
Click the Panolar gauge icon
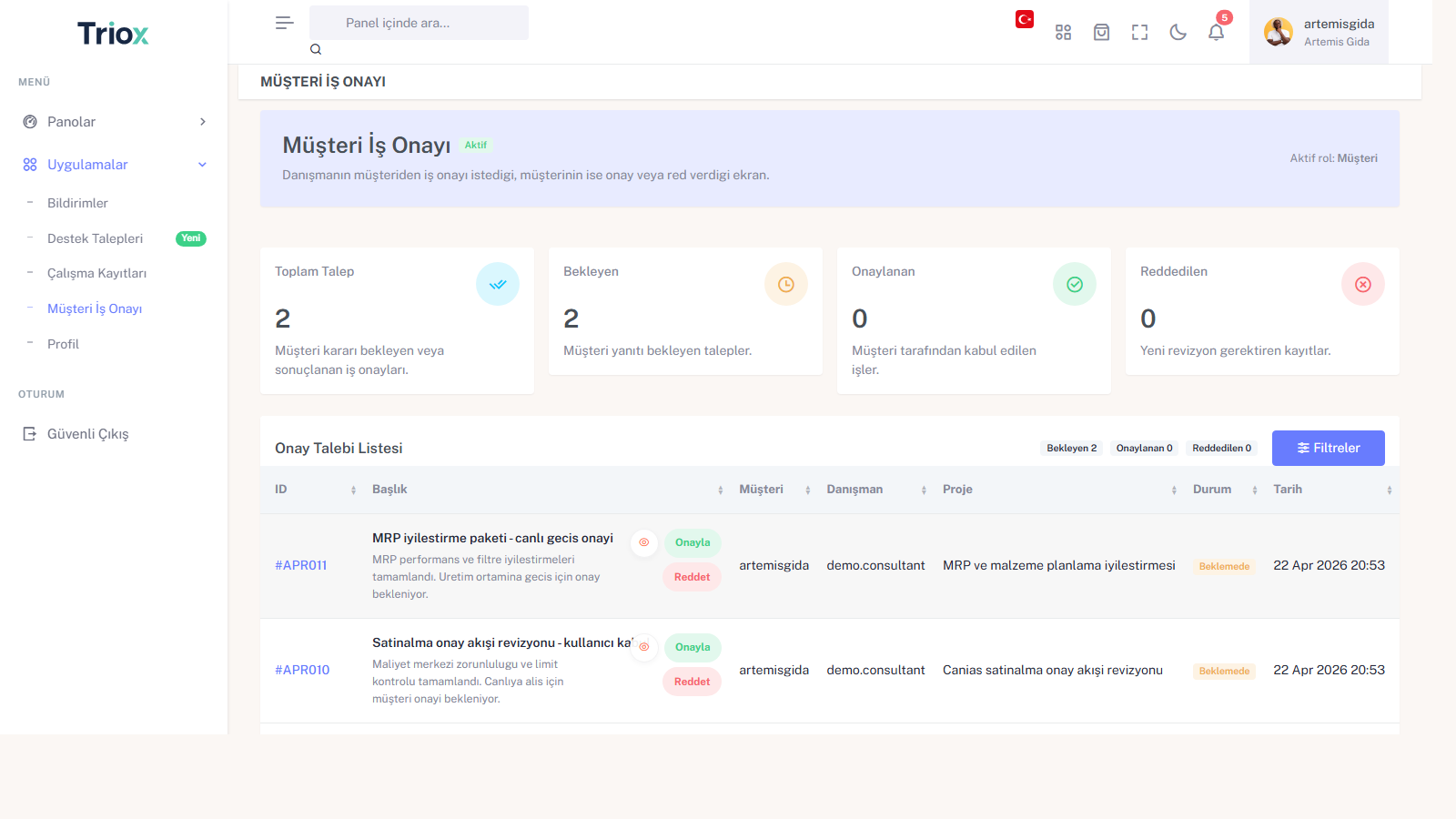30,122
